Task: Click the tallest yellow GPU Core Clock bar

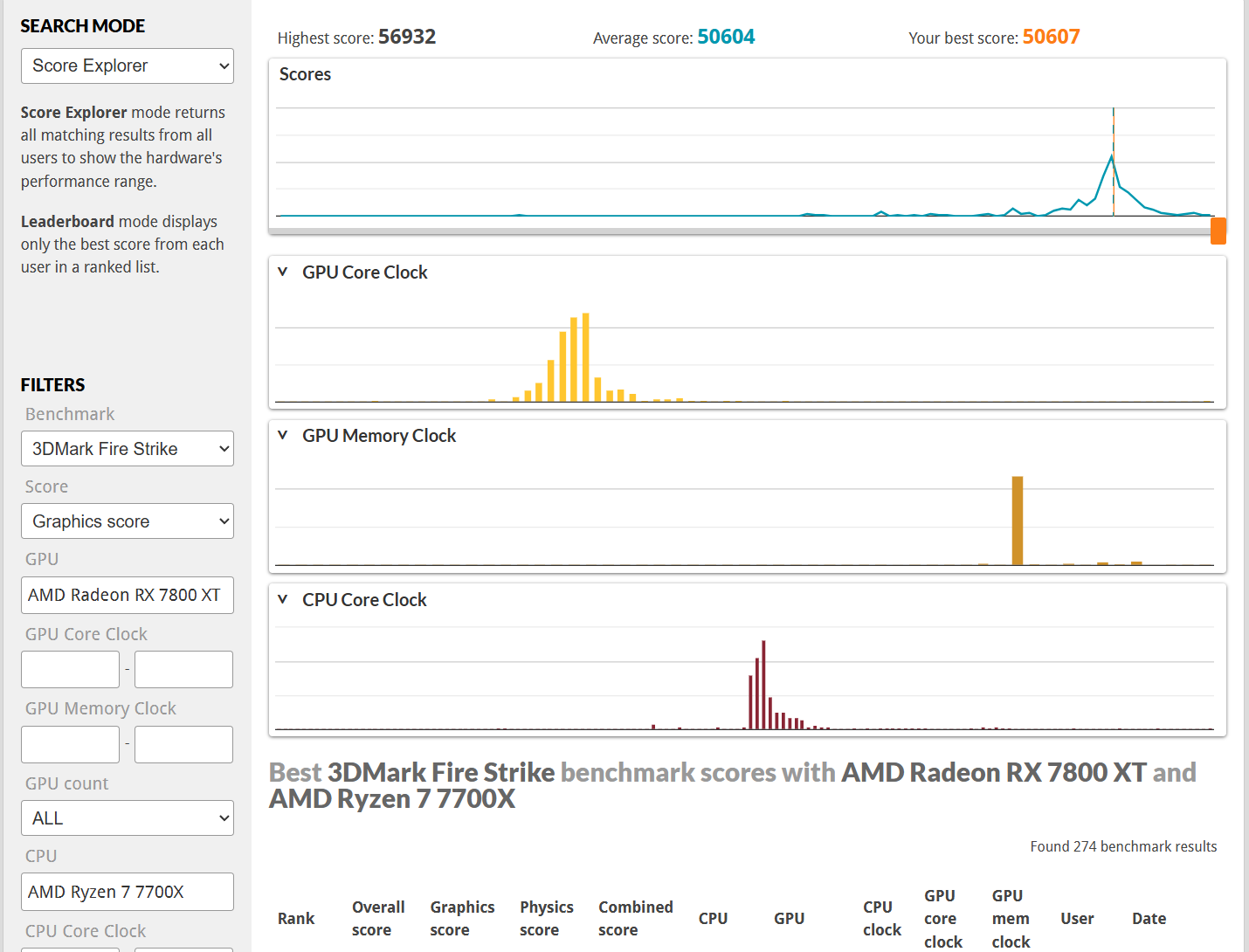Action: (x=585, y=357)
